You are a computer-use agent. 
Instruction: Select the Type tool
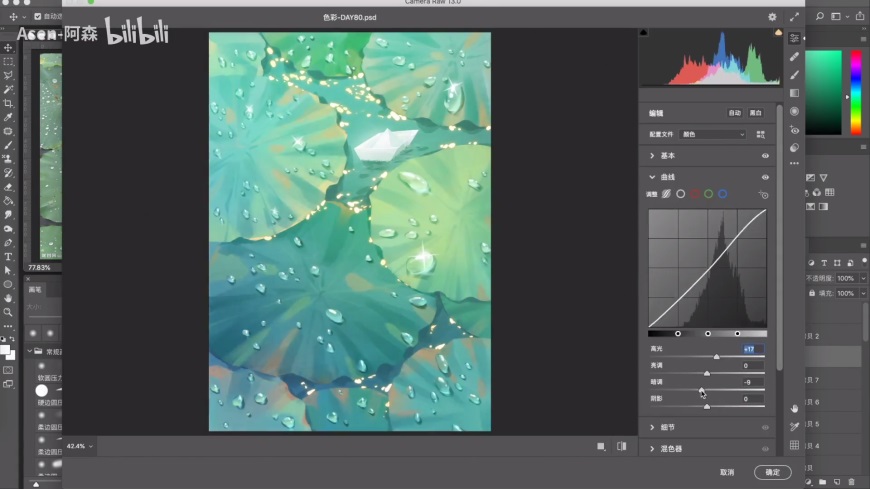coord(8,256)
